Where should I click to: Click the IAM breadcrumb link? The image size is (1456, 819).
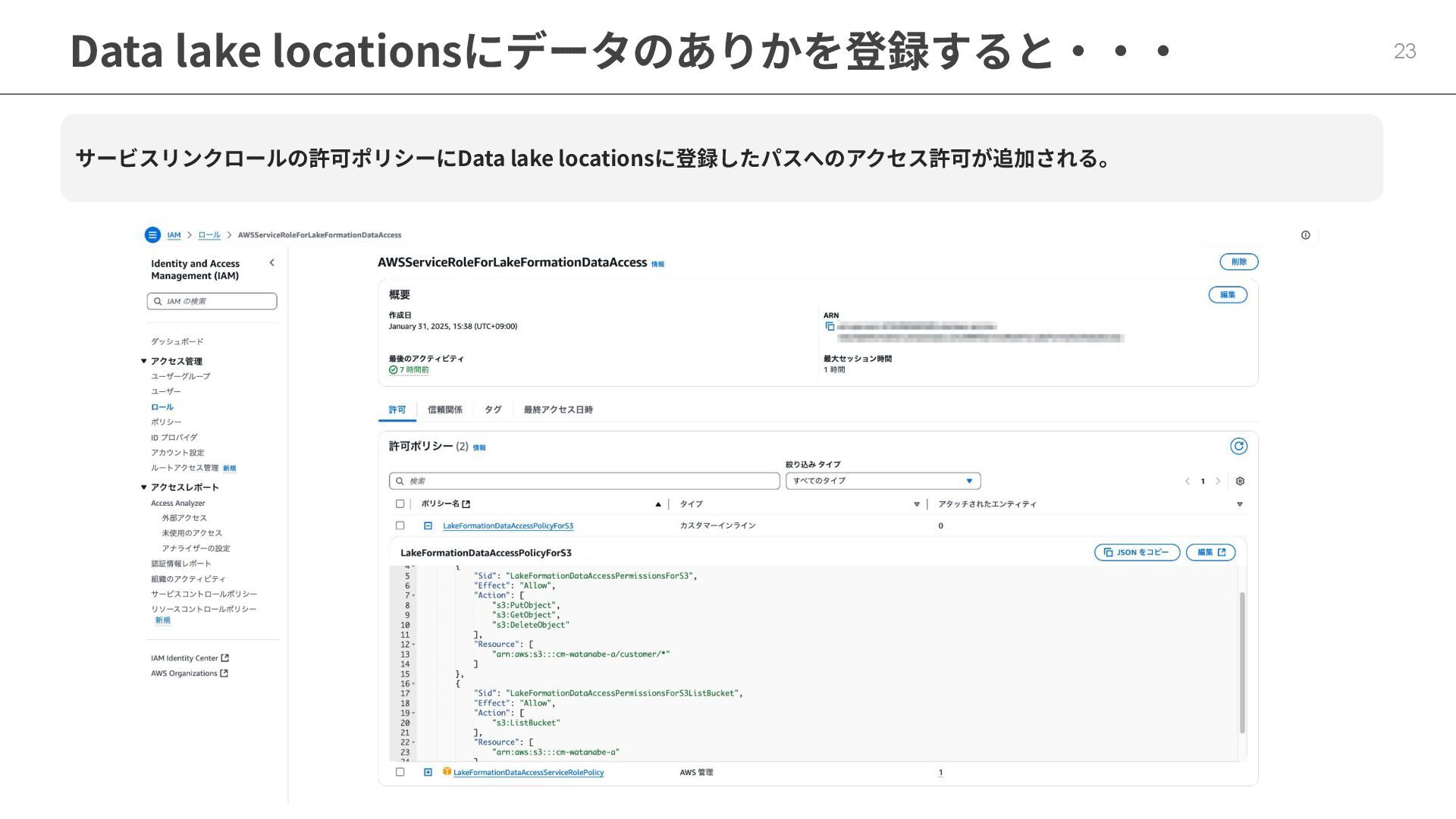174,235
